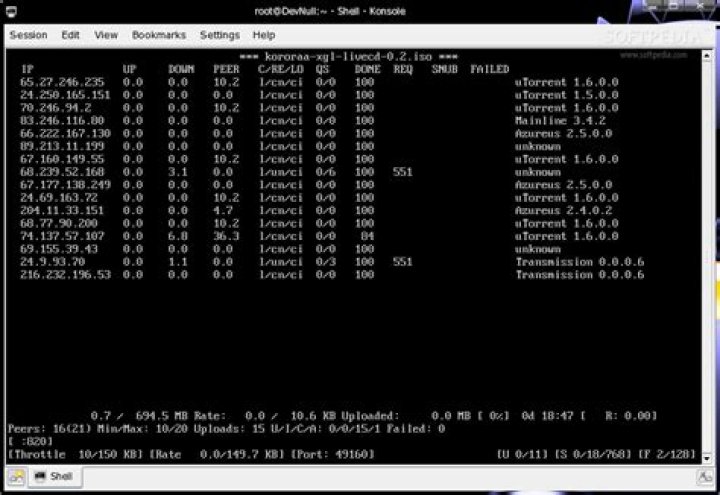This screenshot has height=495, width=720.
Task: Click the peer IP 24.250.165.151
Action: point(65,95)
